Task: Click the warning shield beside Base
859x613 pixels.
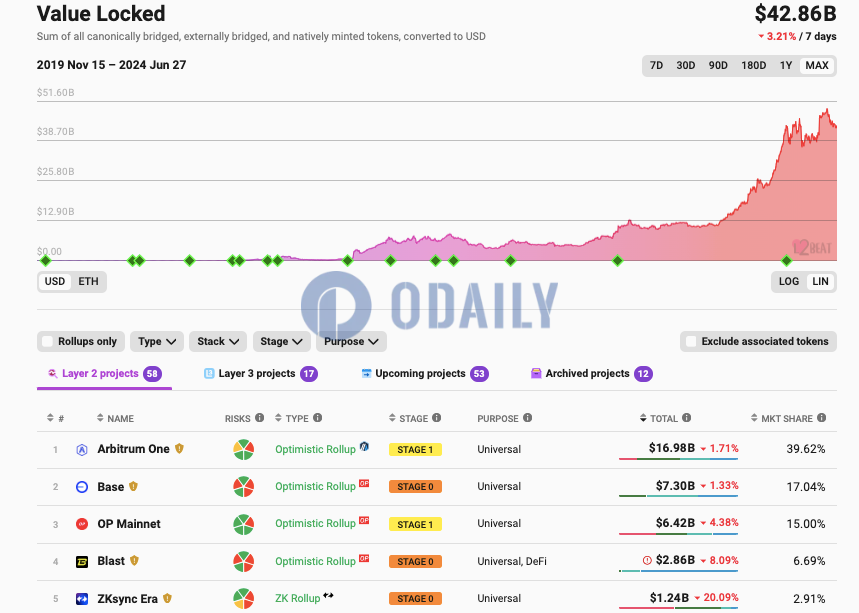Action: click(x=133, y=486)
